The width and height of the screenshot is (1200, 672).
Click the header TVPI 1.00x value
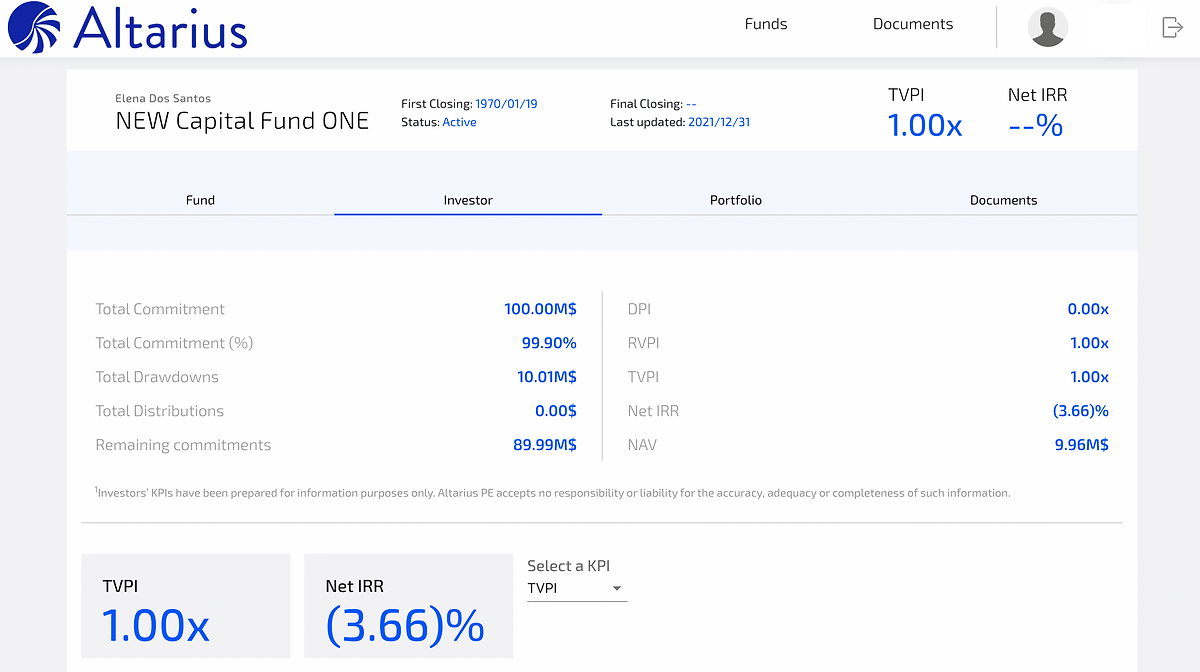tap(925, 125)
